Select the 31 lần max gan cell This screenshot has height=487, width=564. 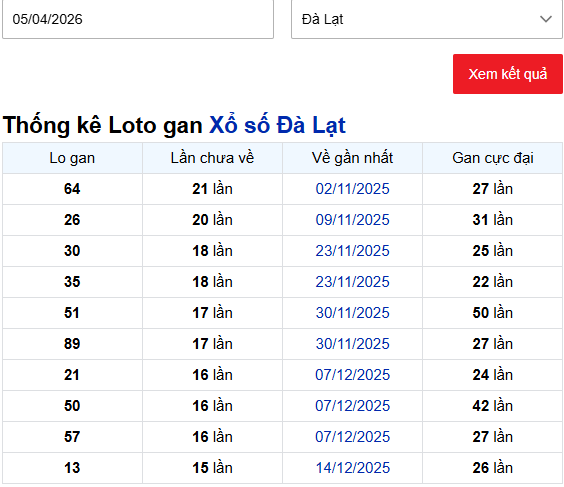493,220
